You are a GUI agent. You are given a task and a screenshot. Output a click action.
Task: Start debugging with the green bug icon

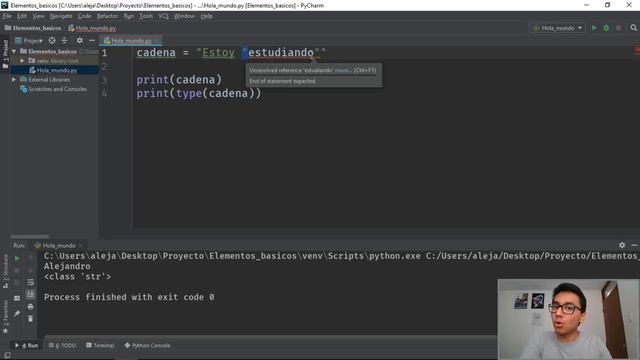point(606,28)
